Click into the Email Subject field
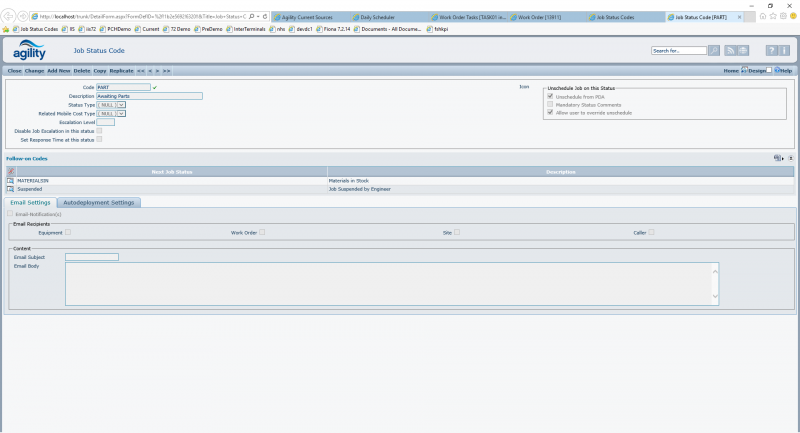This screenshot has width=800, height=433. (x=91, y=257)
